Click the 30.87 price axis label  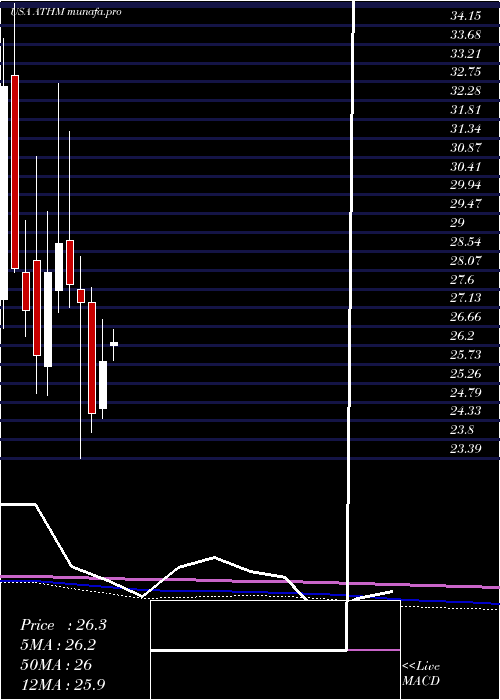[466, 148]
